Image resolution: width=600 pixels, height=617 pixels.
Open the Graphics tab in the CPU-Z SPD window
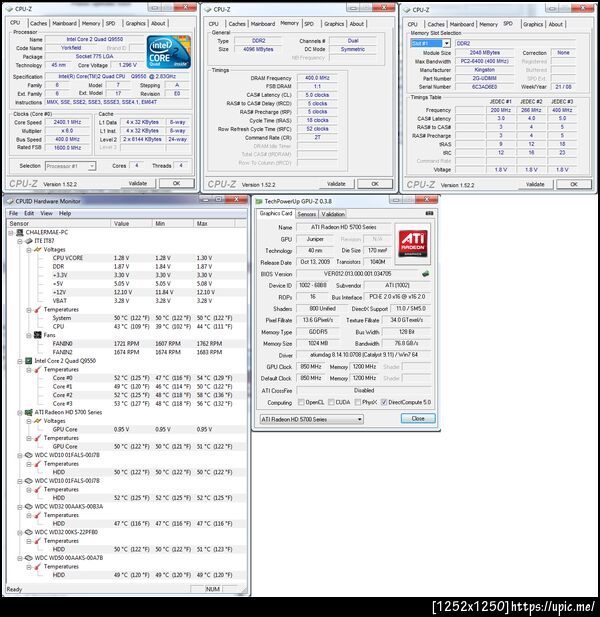click(x=533, y=24)
